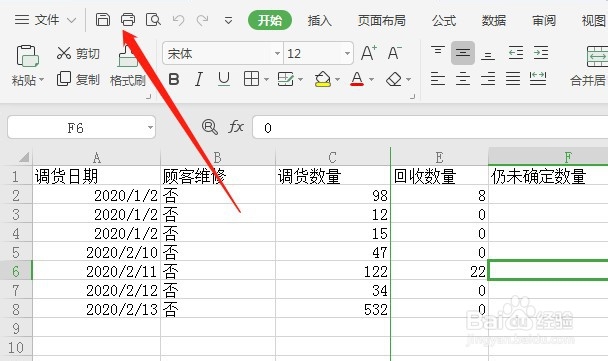
Task: Click the decrease indent icon
Action: coord(515,53)
